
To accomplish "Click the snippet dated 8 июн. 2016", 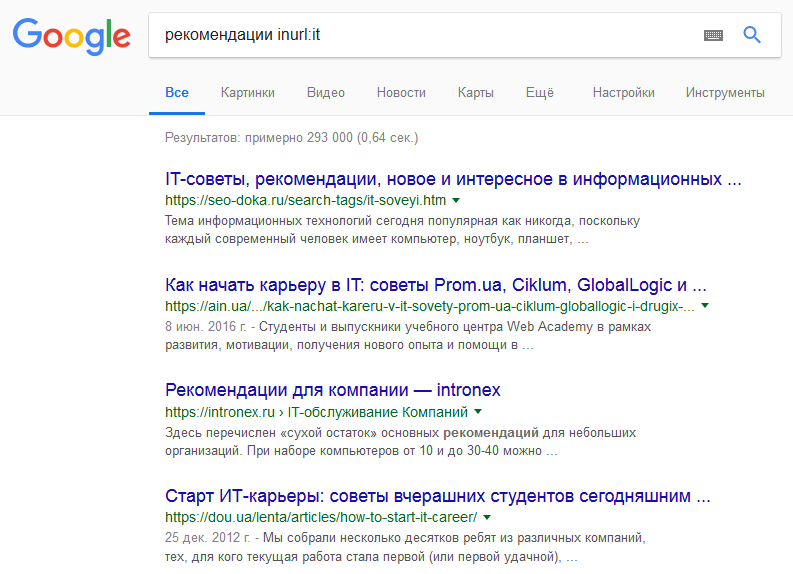I will coord(408,336).
